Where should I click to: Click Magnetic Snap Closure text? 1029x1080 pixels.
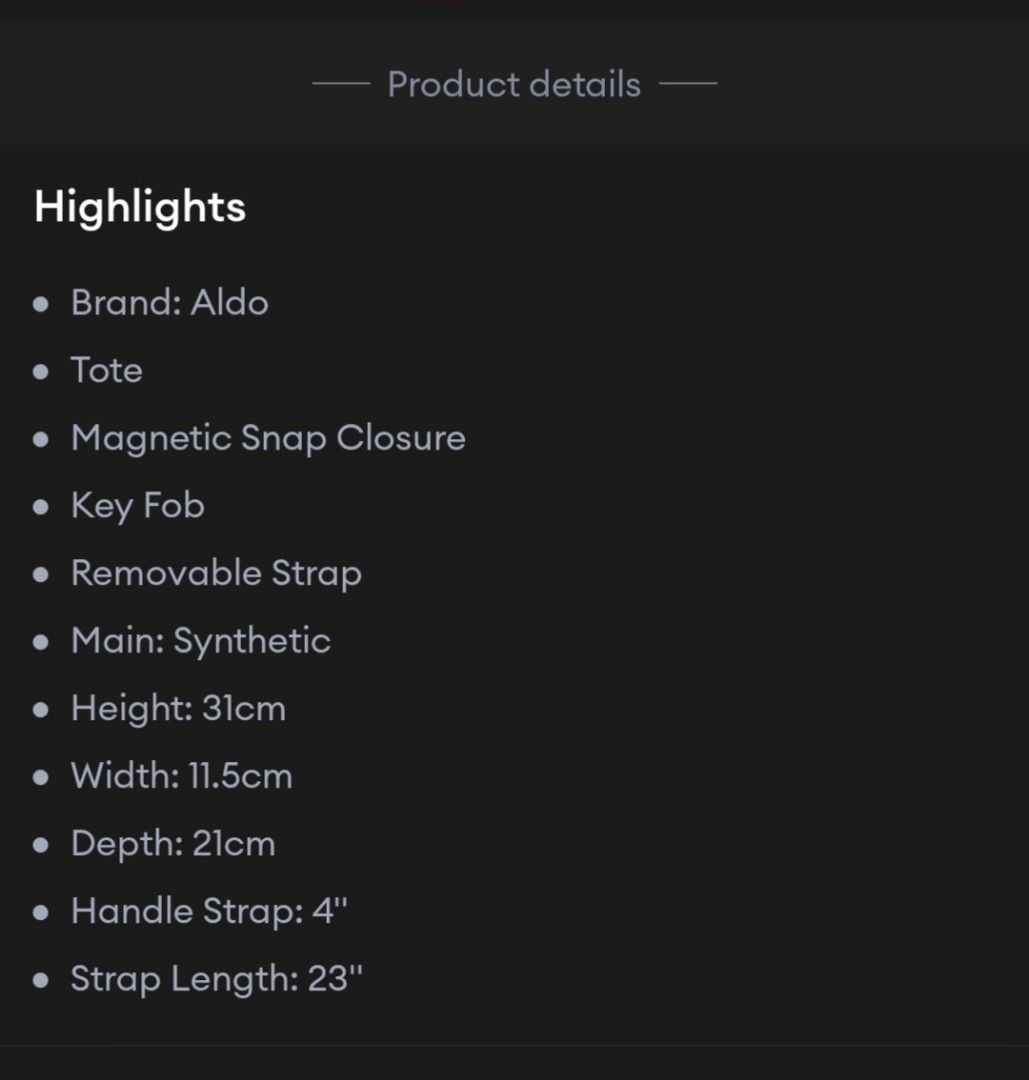point(268,438)
